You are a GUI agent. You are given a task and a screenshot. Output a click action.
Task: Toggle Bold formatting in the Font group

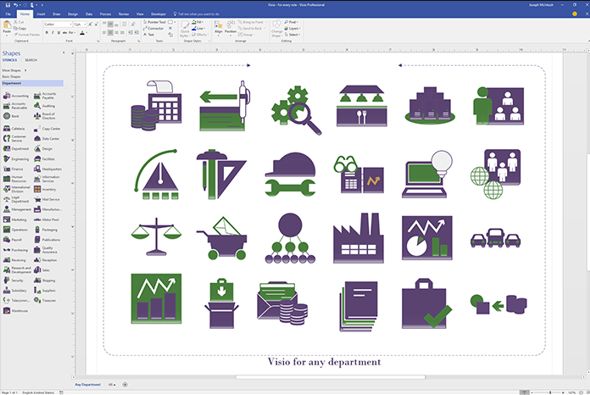(47, 33)
